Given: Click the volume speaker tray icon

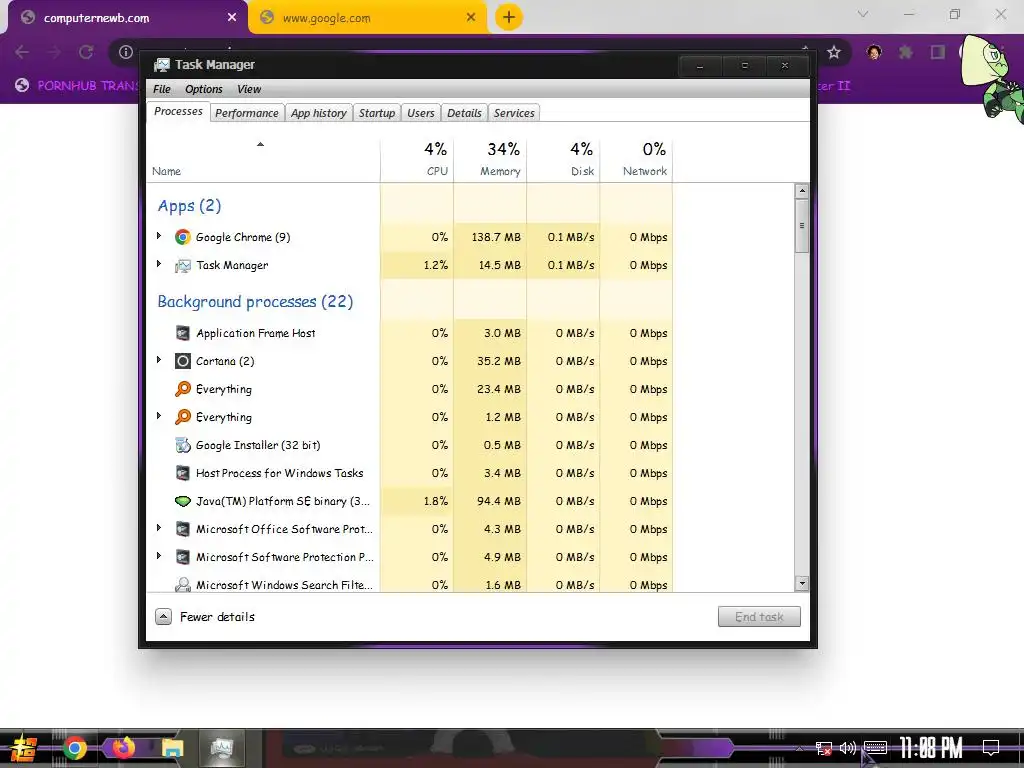Looking at the screenshot, I should pyautogui.click(x=848, y=748).
